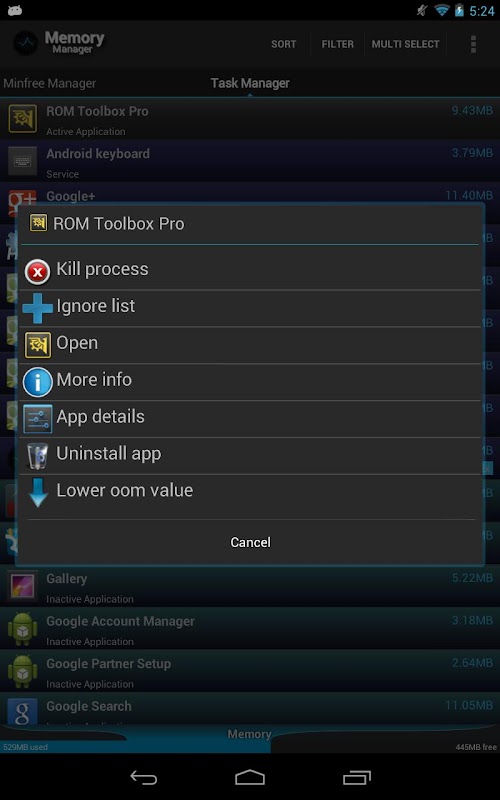
Task: Tap the Memory usage bar at bottom
Action: point(250,740)
